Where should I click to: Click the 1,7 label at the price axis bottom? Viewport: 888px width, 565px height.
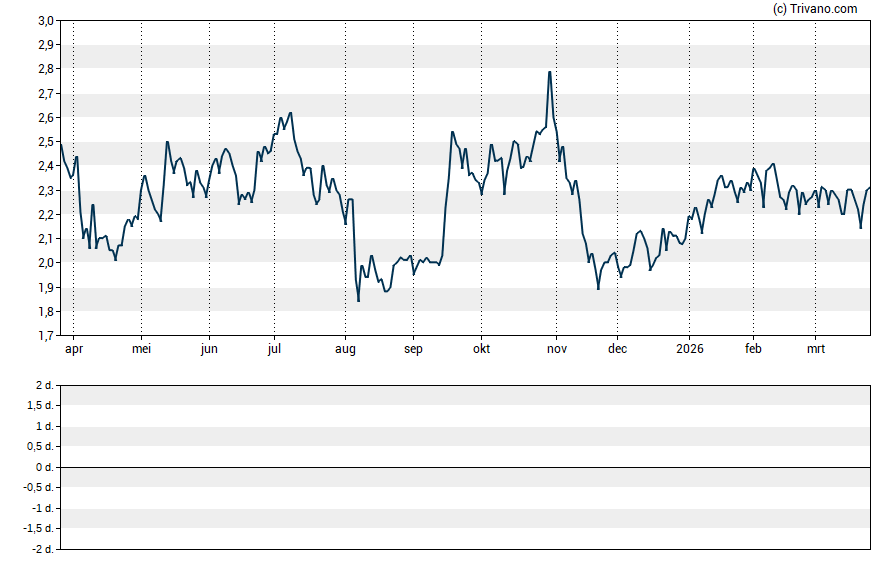46,336
